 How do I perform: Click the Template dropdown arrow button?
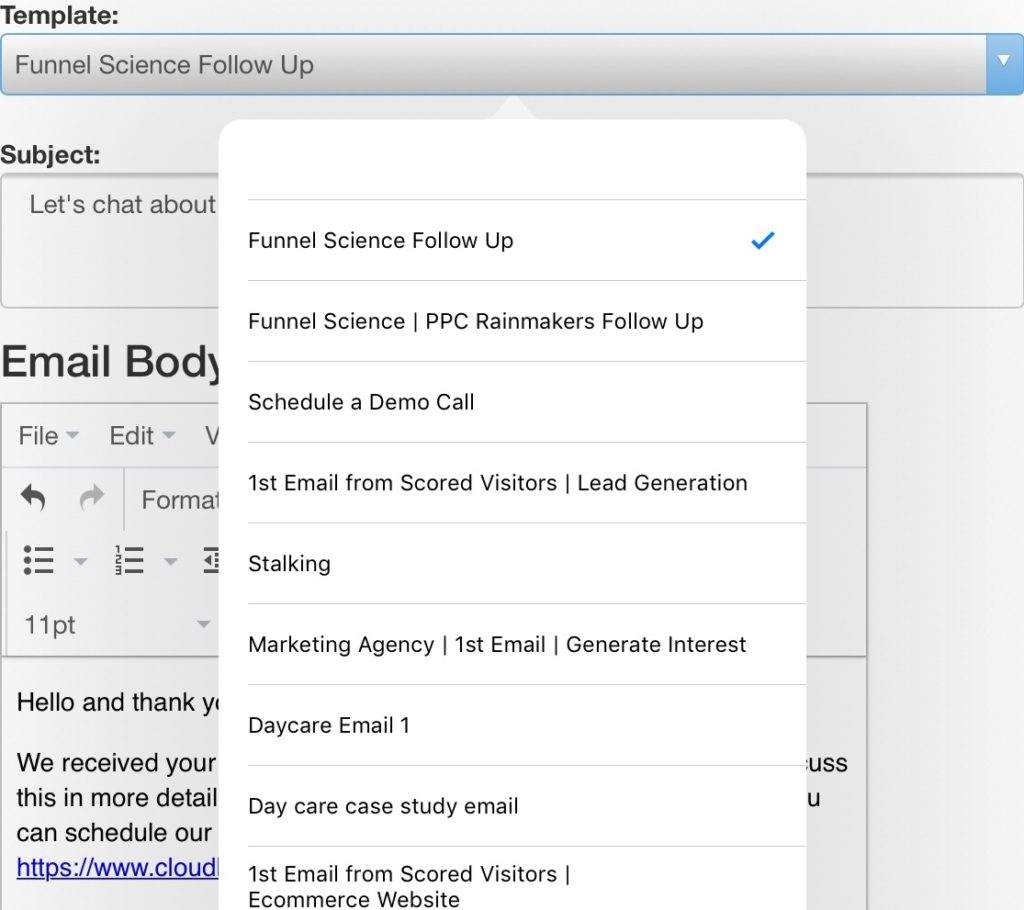pos(1004,62)
